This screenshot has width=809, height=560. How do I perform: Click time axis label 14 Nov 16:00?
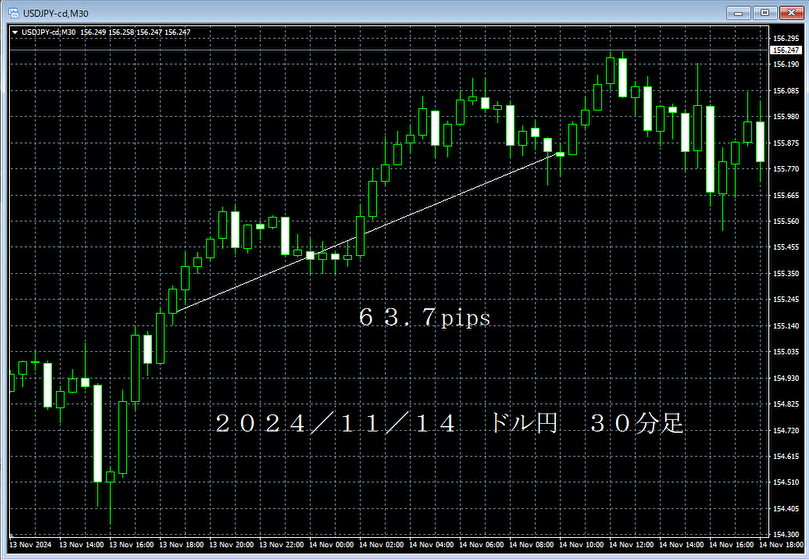click(x=732, y=545)
